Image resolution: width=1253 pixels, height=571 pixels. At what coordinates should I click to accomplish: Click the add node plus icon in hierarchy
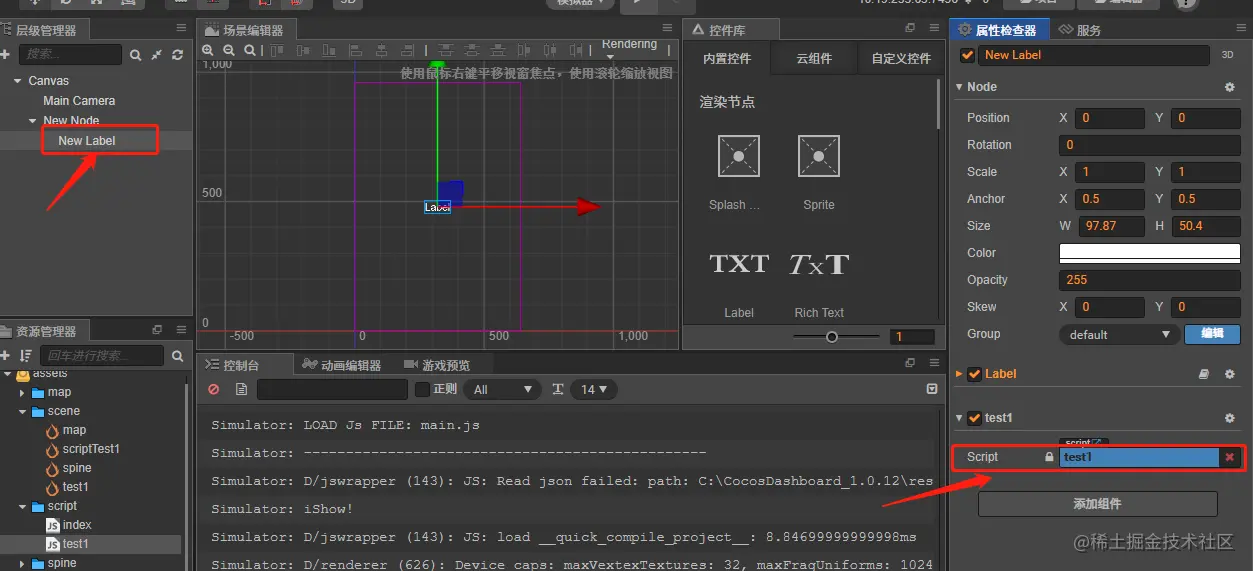pos(5,54)
